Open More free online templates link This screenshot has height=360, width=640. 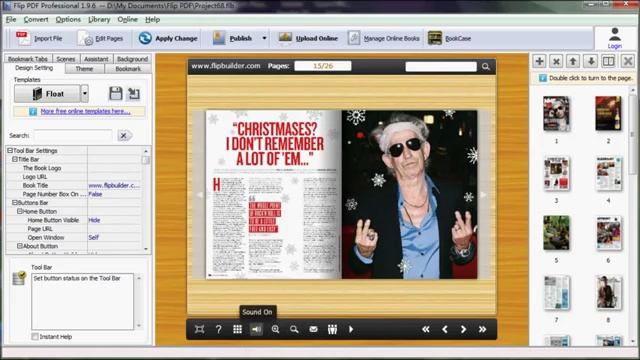pos(85,111)
